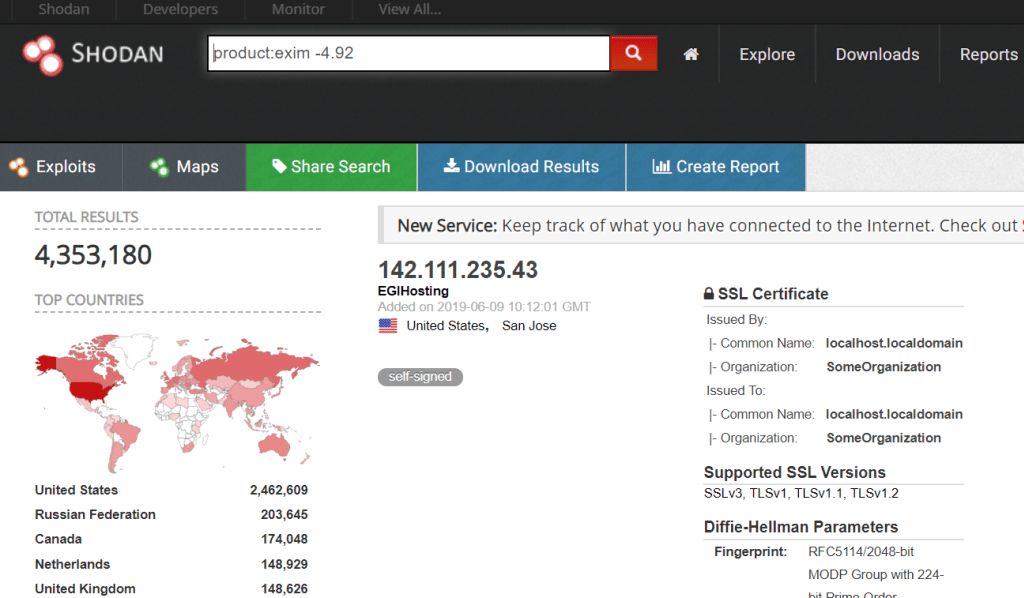Open Reports in the navigation bar
This screenshot has height=598, width=1024.
tap(988, 54)
